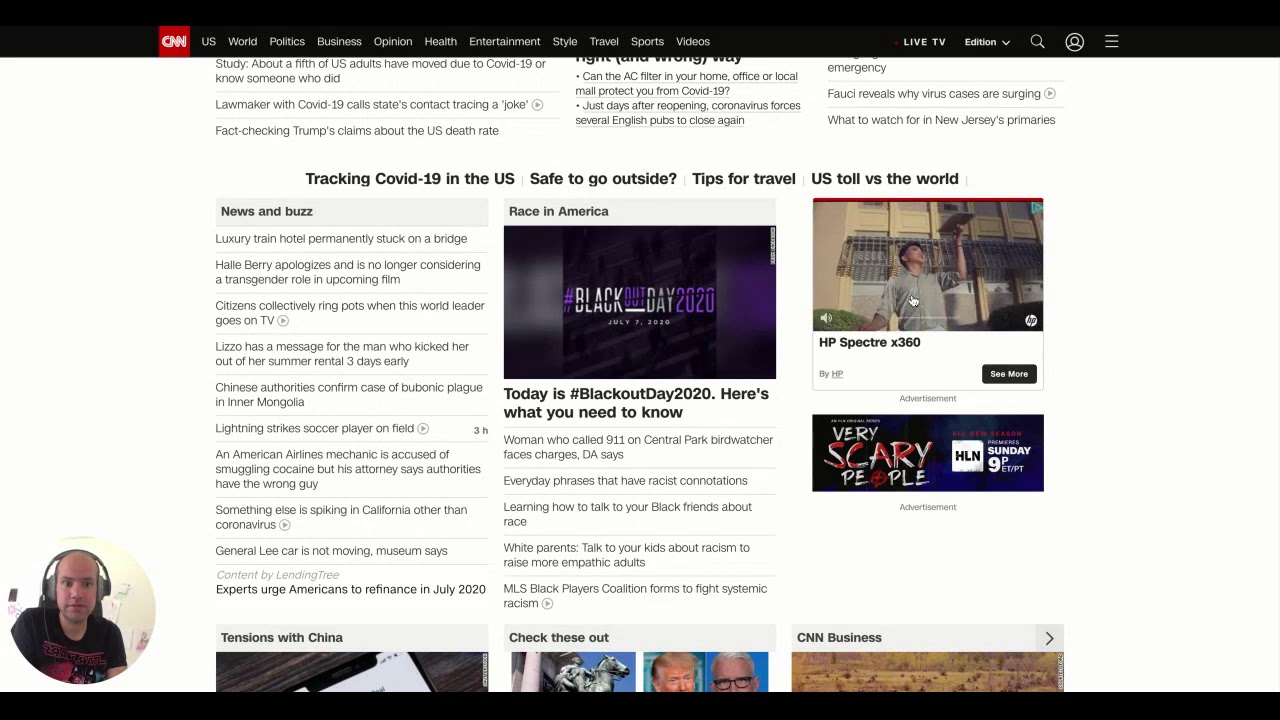Read Luxury train hotel stuck on bridge story
Screen dimensions: 1280x720
341,239
